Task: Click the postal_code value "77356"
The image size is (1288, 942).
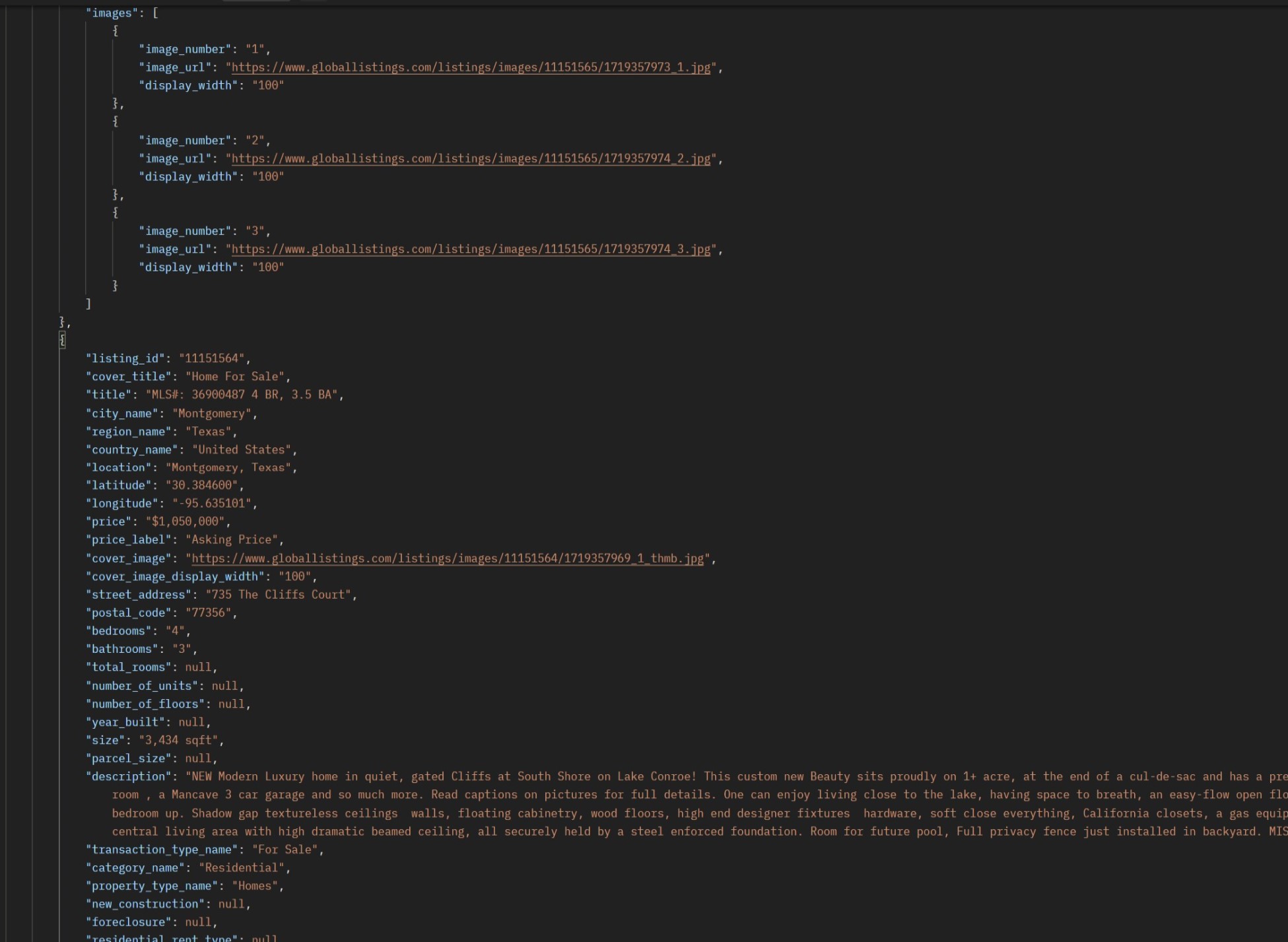Action: 208,613
